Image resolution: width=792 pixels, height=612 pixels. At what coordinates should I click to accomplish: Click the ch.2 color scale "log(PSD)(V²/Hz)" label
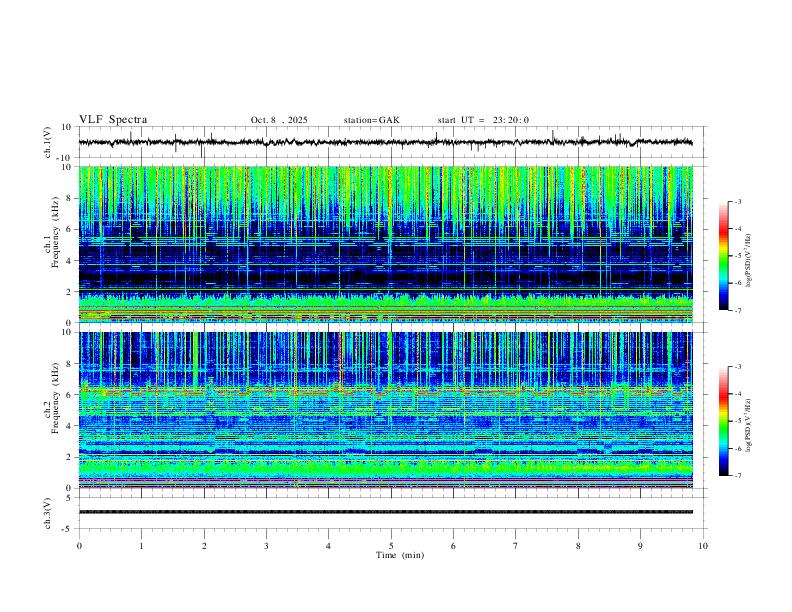(x=748, y=426)
